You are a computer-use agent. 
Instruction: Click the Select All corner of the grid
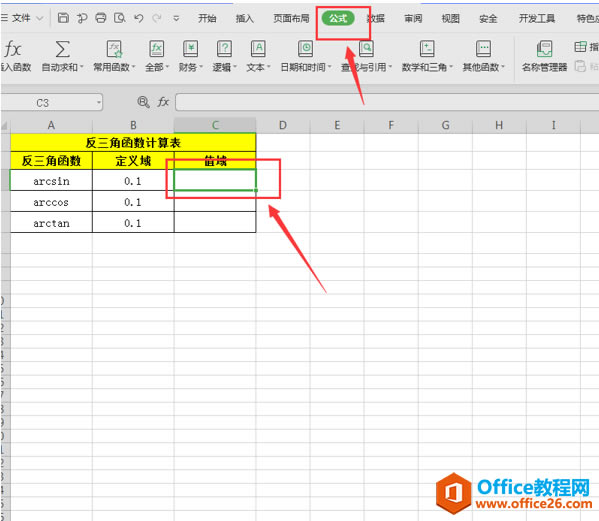(x=5, y=126)
